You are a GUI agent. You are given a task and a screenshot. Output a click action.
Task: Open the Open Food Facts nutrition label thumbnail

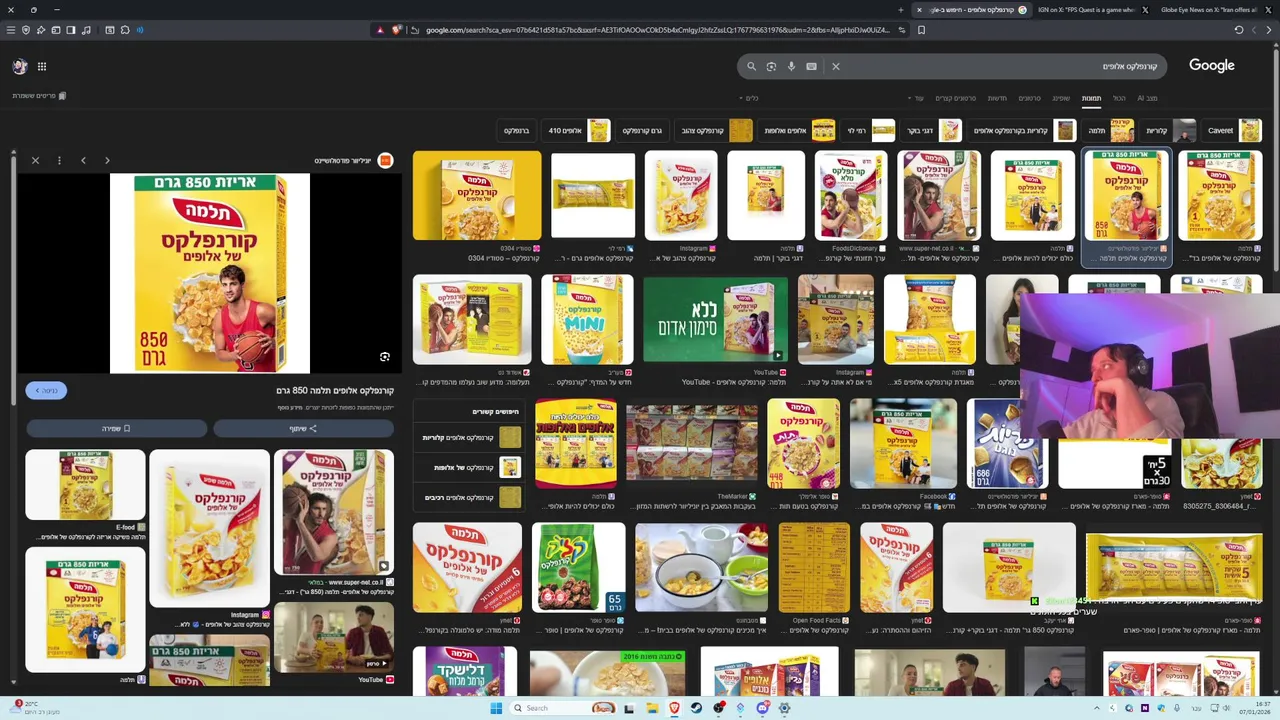click(814, 567)
